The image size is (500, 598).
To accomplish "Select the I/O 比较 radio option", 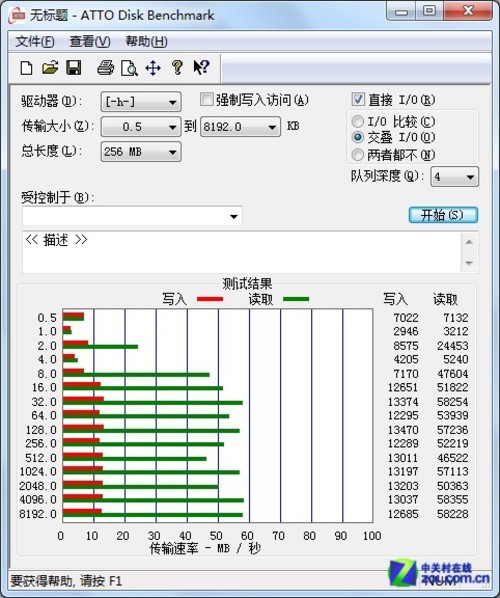I will click(x=357, y=122).
